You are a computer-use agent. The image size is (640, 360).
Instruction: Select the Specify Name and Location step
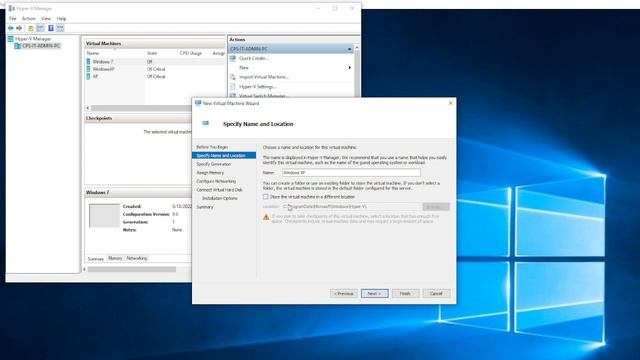pos(224,156)
